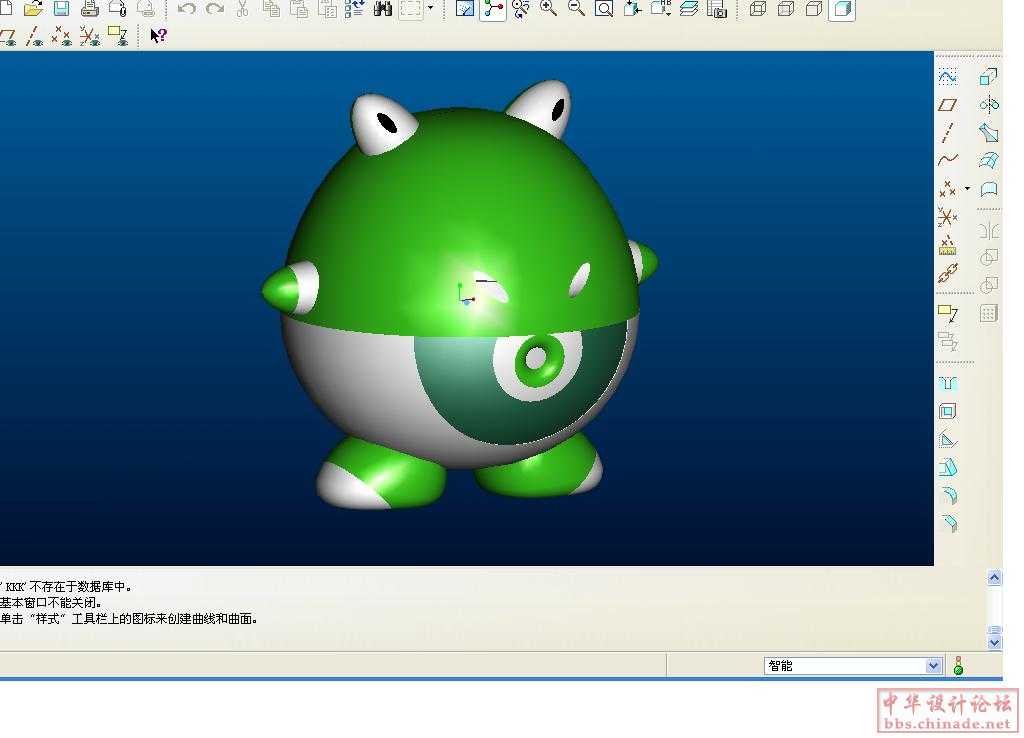The image size is (1024, 738).
Task: Click message area scroll up arrow
Action: pyautogui.click(x=994, y=577)
